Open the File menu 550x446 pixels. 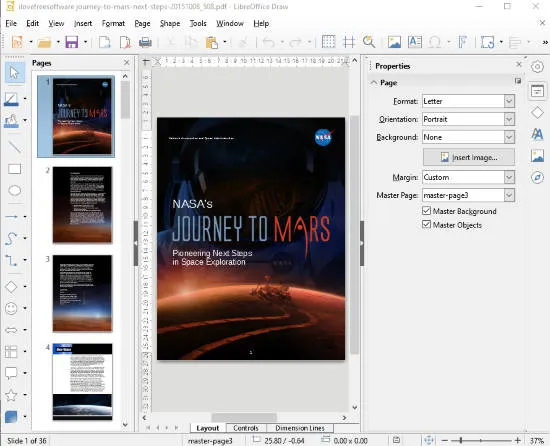pyautogui.click(x=11, y=23)
